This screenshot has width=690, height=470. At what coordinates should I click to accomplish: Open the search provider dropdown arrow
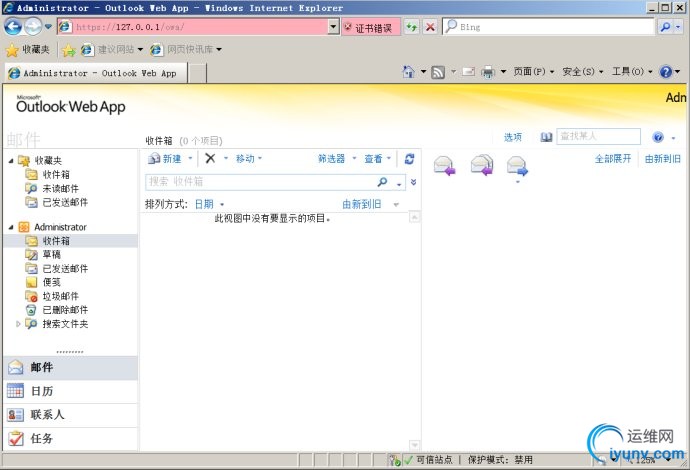(678, 27)
